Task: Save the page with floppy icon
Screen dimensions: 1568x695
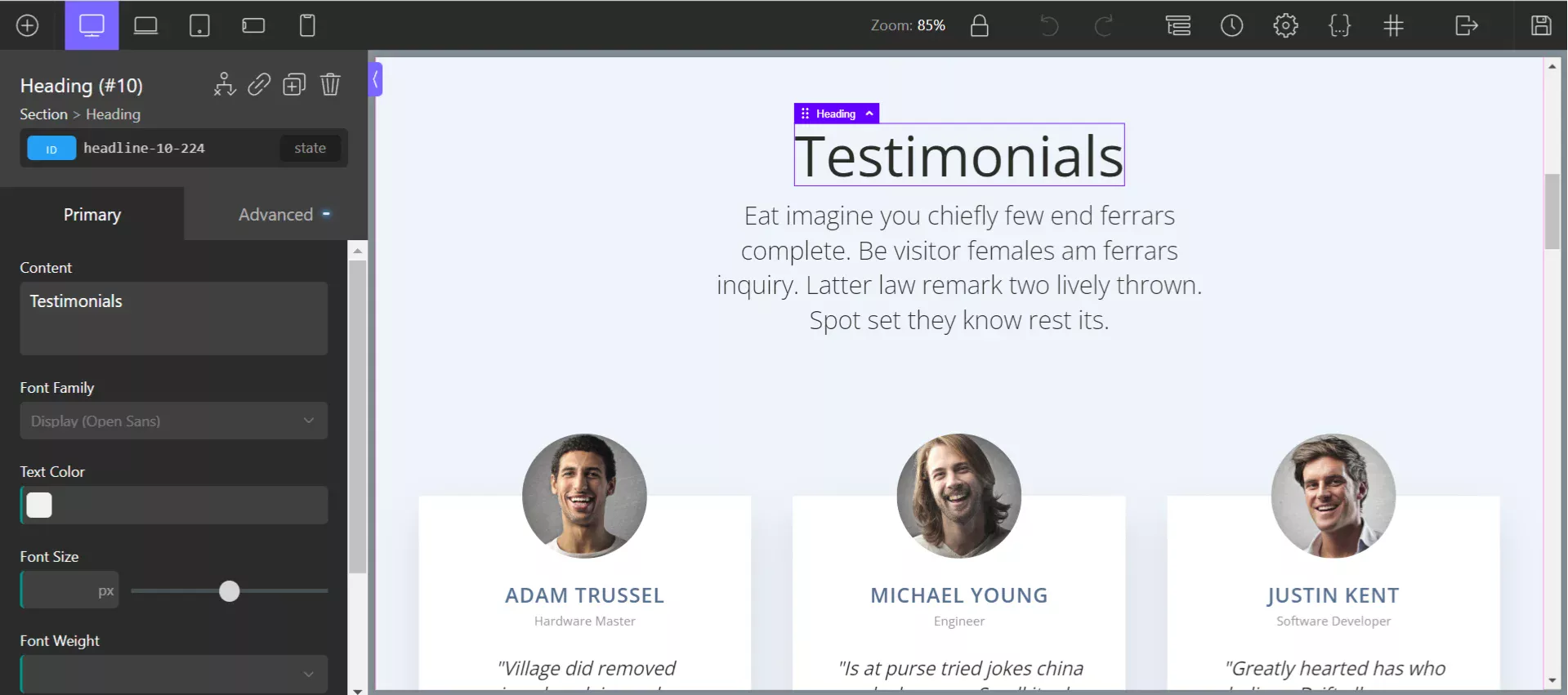Action: tap(1541, 25)
